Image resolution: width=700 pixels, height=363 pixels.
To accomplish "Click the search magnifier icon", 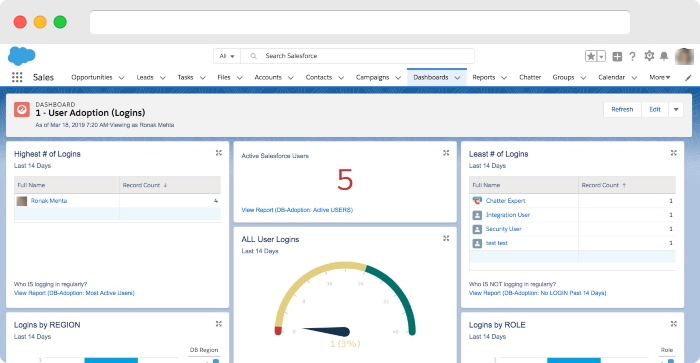I will coord(254,56).
